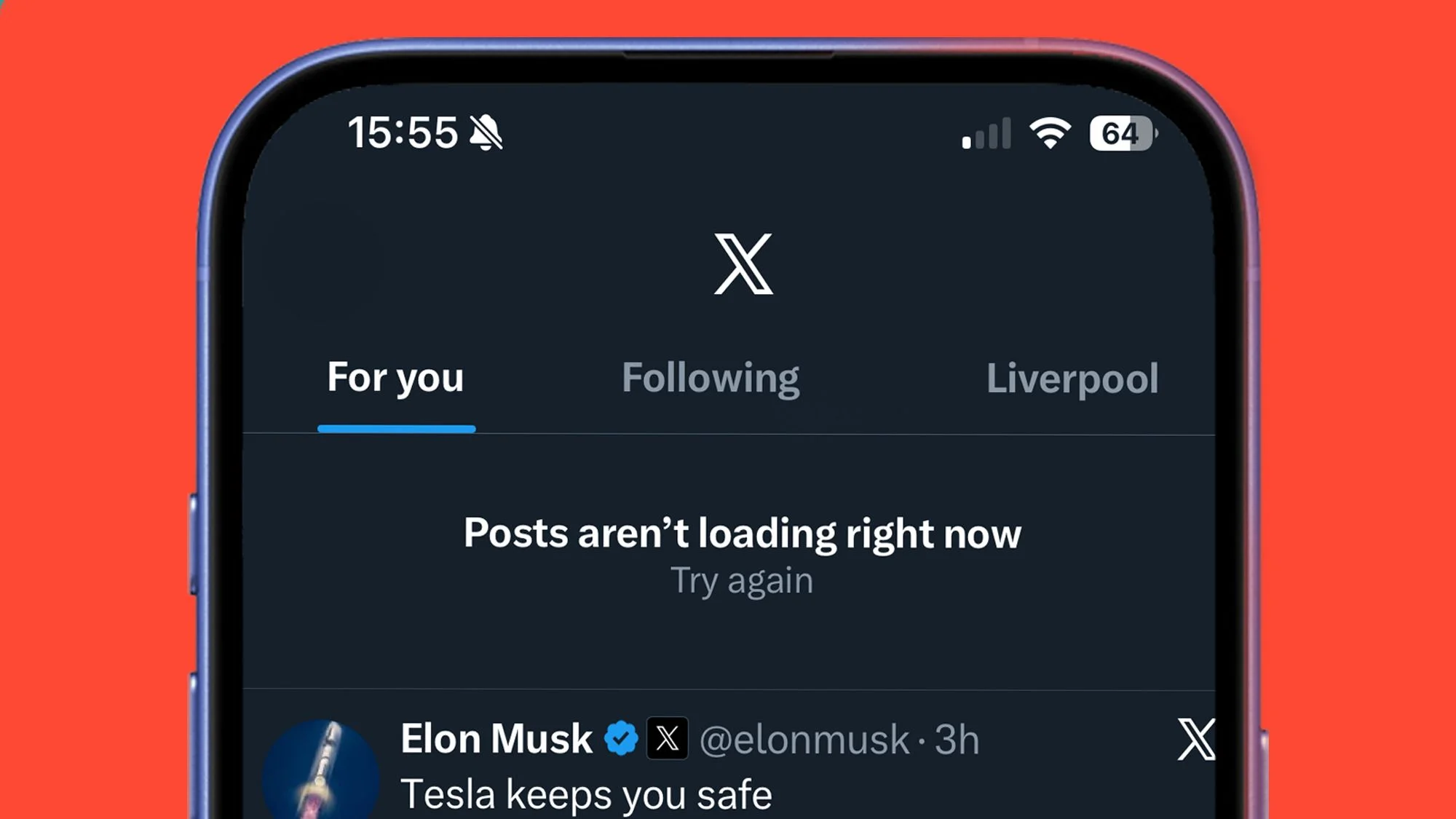1456x819 pixels.
Task: Click the silent mode bell icon
Action: click(486, 132)
